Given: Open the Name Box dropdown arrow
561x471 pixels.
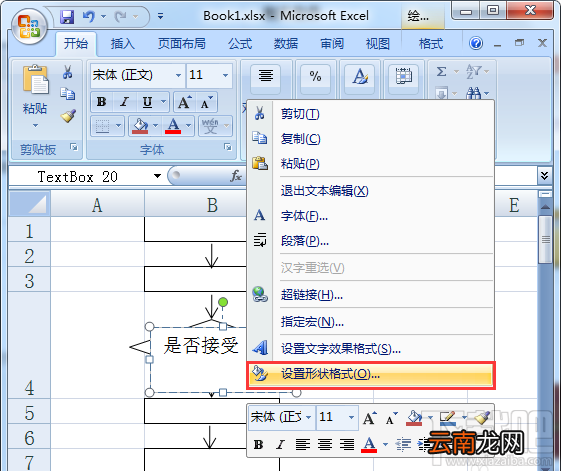Looking at the screenshot, I should click(157, 176).
